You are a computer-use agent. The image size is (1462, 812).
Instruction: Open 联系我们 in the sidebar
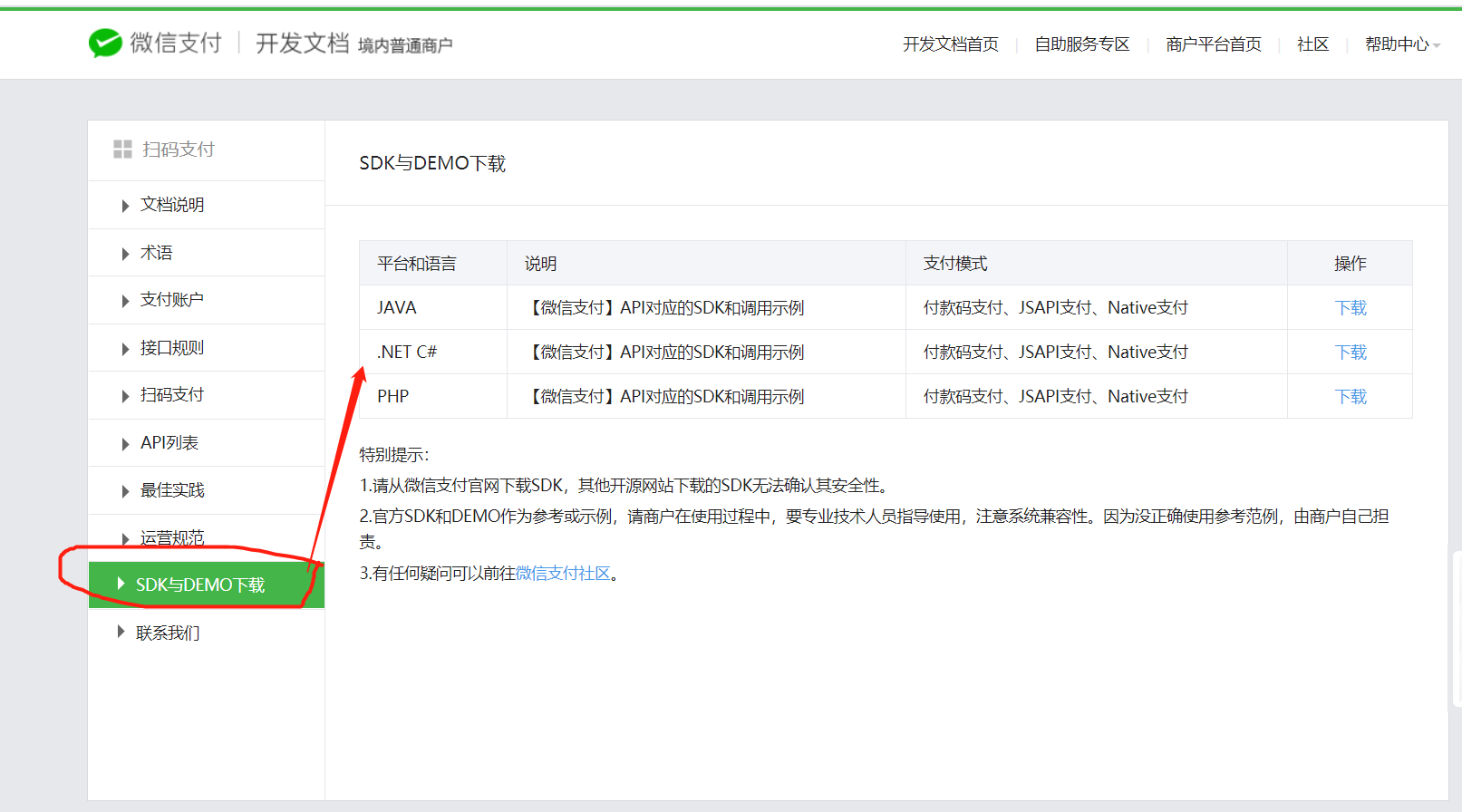(207, 633)
